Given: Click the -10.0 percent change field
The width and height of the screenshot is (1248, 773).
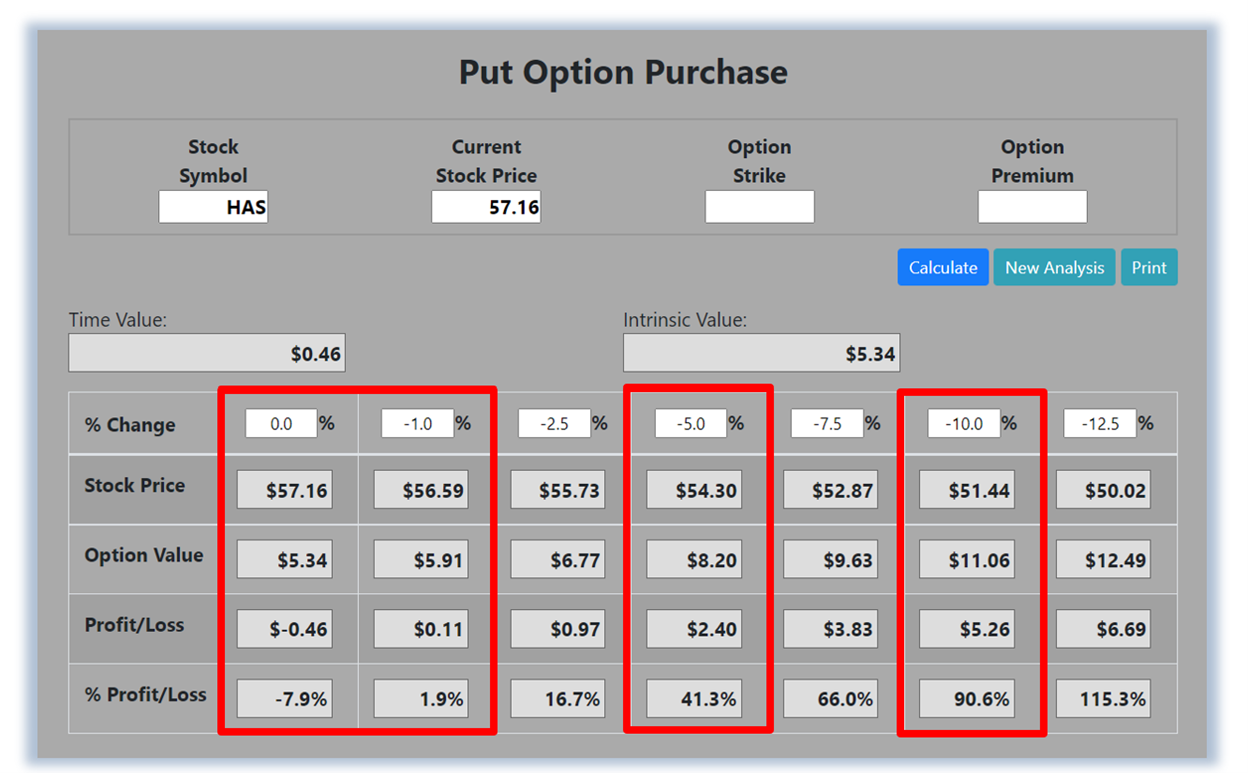Looking at the screenshot, I should point(964,424).
